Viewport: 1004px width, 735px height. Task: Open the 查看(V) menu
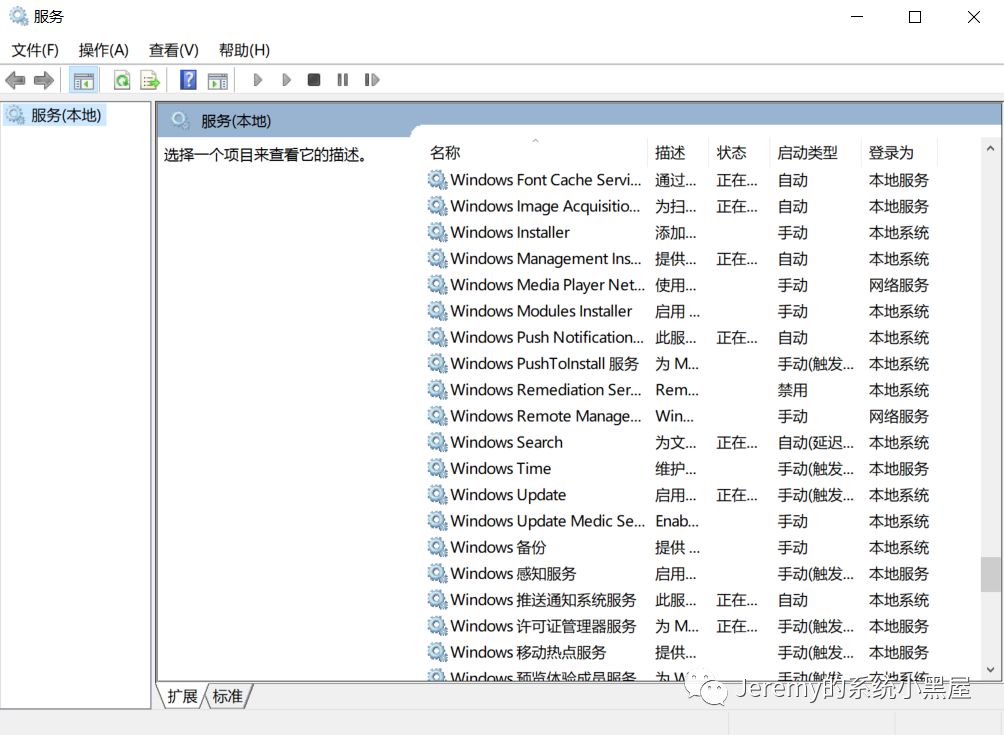point(174,50)
